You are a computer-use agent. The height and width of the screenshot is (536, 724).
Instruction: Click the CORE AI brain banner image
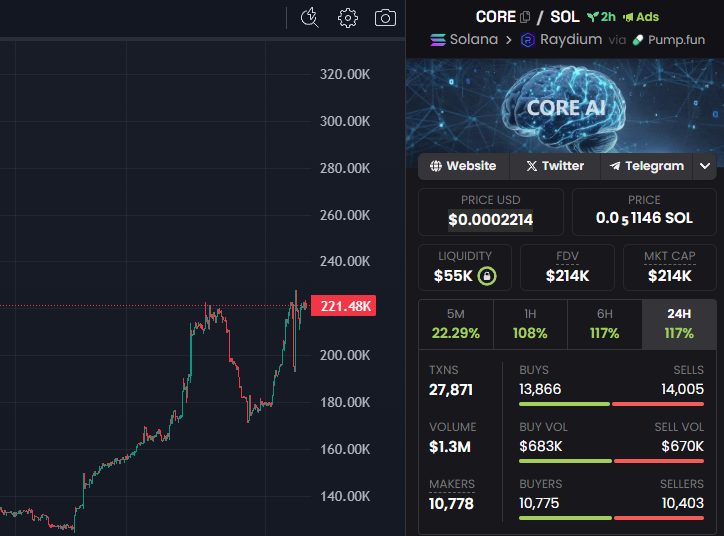coord(565,107)
